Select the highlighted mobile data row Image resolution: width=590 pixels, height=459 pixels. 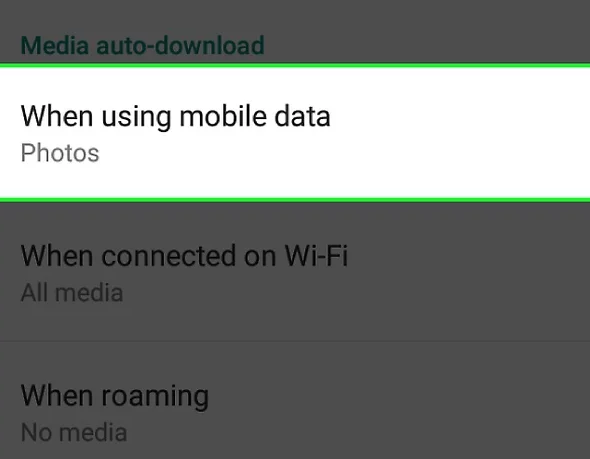pyautogui.click(x=295, y=133)
